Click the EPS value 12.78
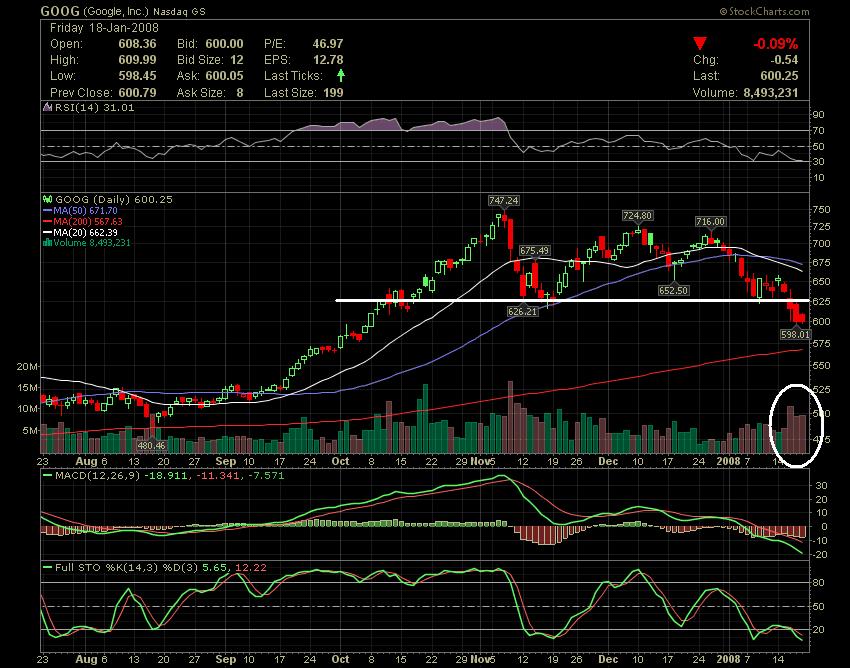The image size is (850, 668). 328,60
